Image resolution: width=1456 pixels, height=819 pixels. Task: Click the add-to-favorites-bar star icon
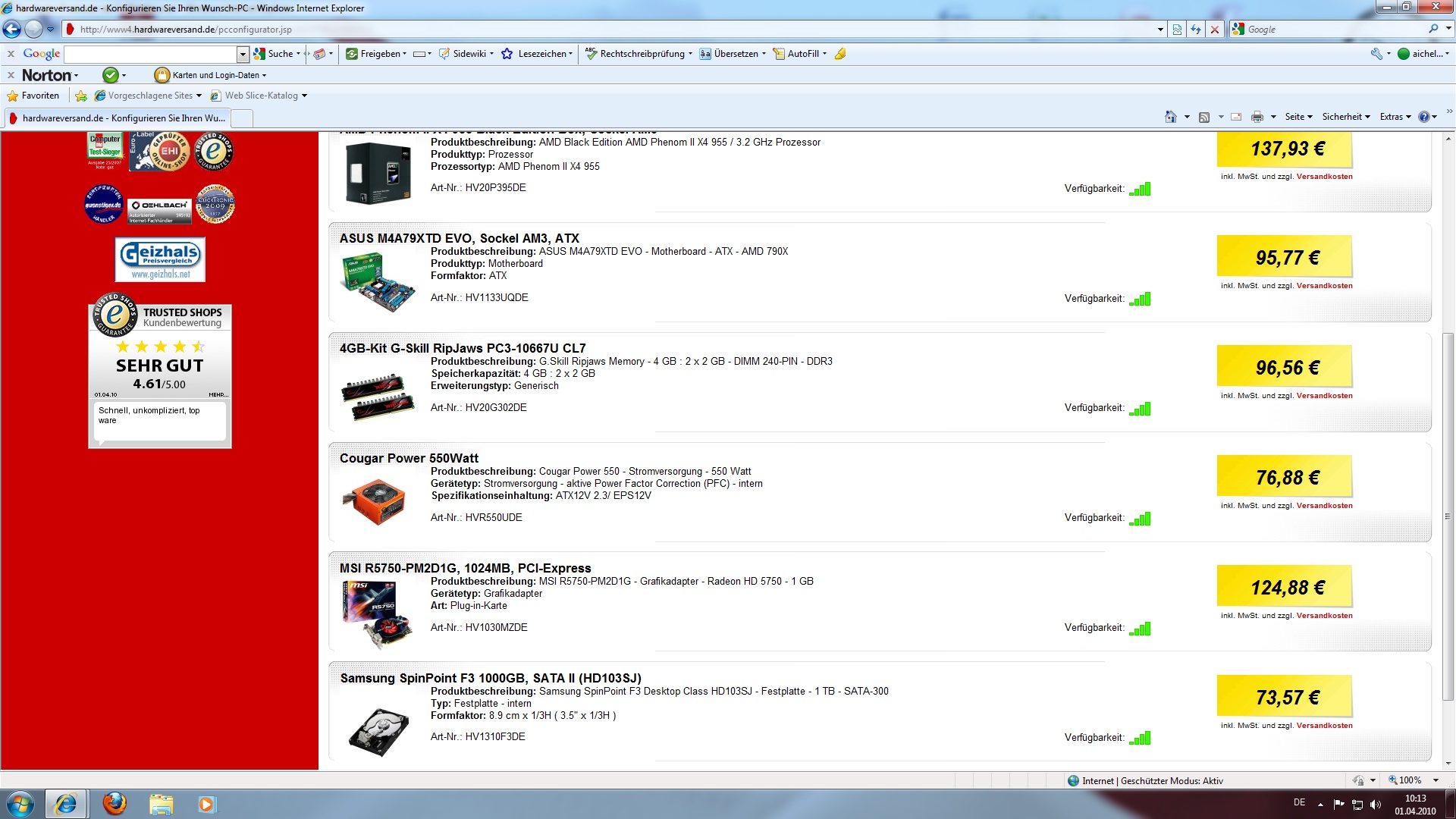pos(81,96)
